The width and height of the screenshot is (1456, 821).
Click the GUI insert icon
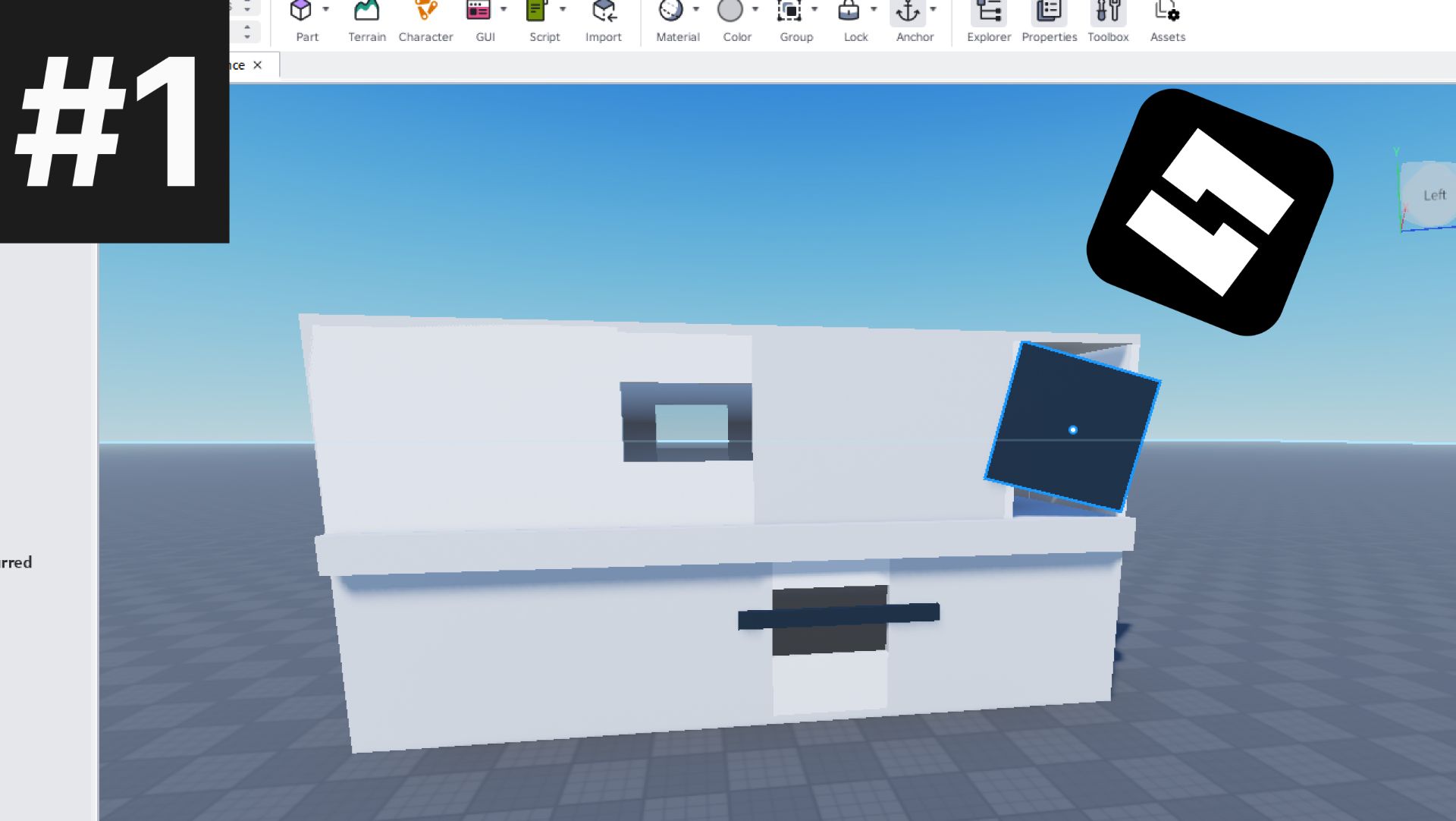[479, 11]
